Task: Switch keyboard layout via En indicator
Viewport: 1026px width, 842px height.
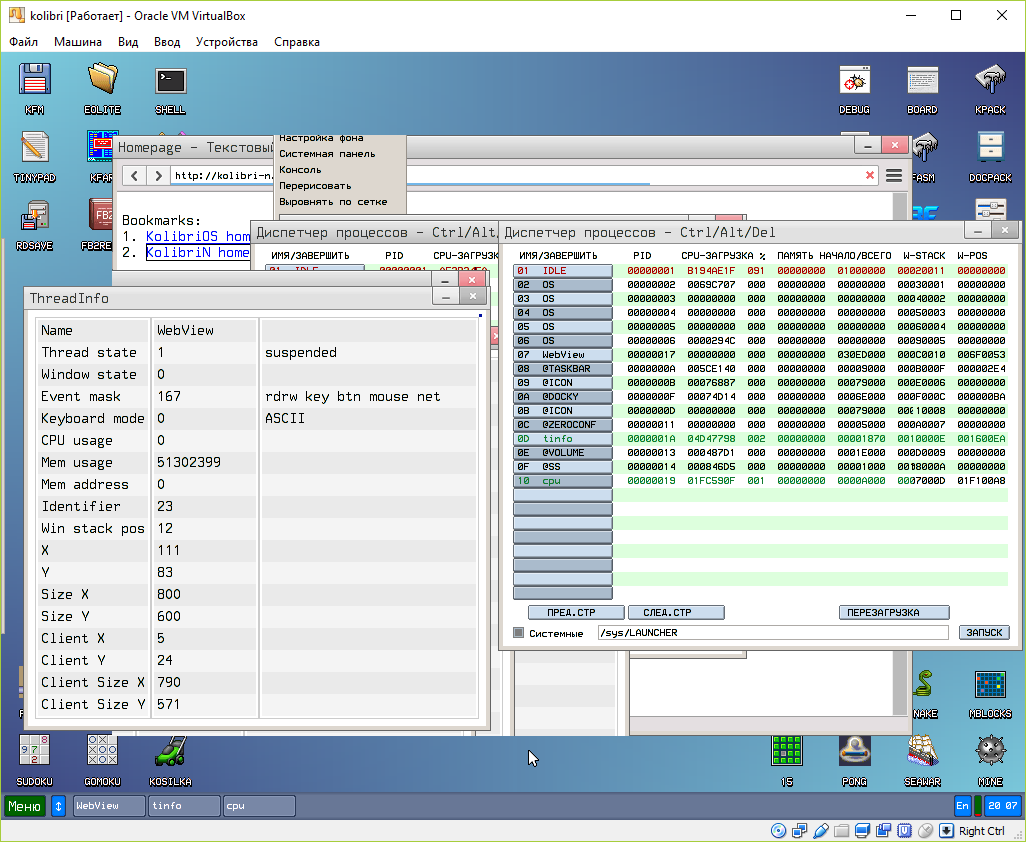Action: click(963, 806)
